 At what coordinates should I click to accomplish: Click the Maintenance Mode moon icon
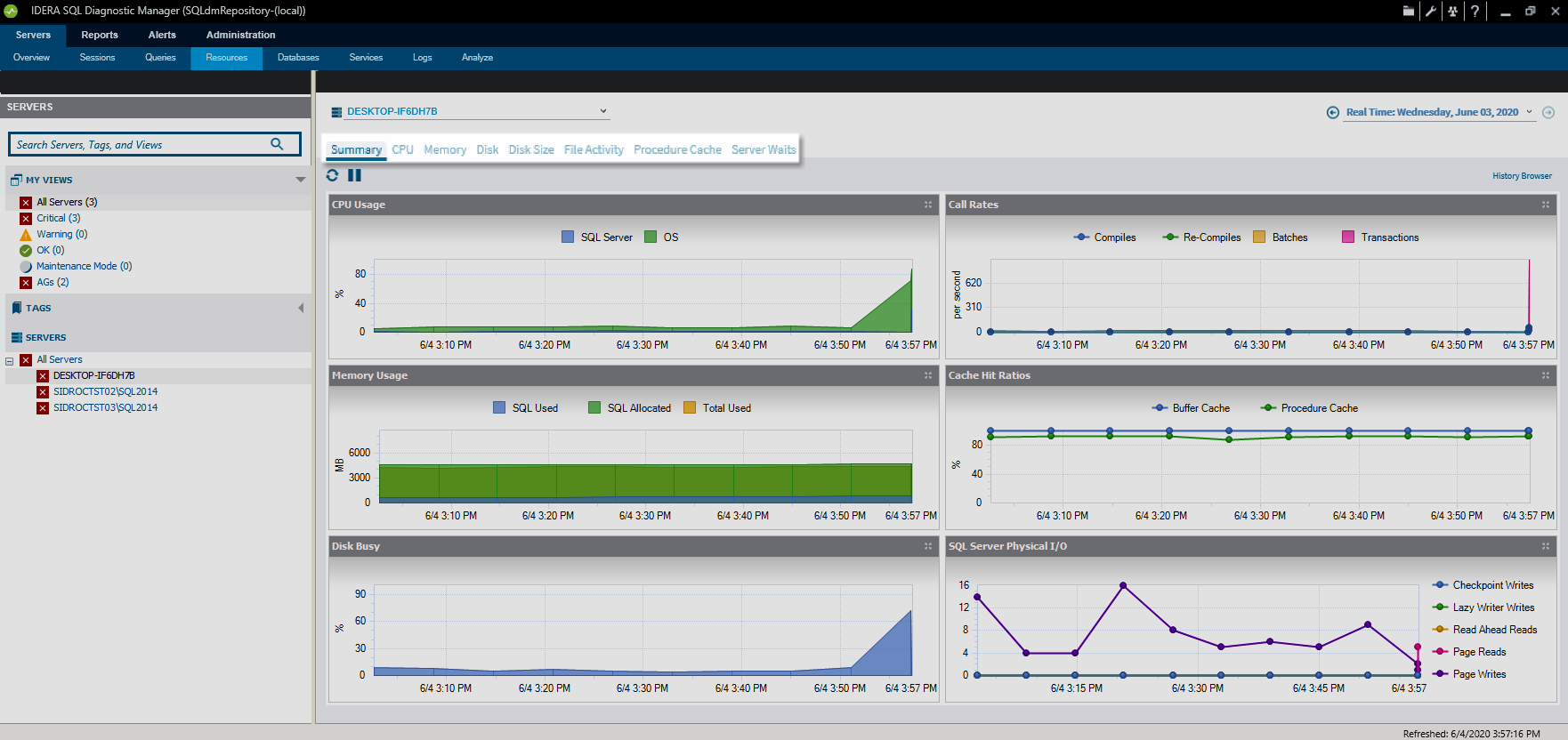coord(26,267)
